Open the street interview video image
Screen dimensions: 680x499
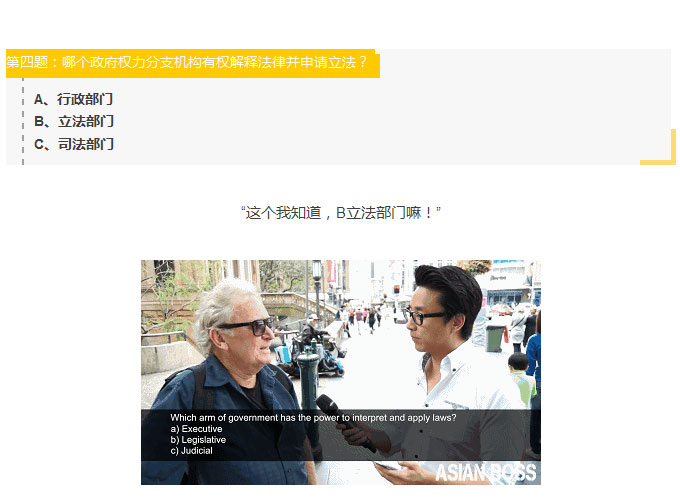click(341, 372)
